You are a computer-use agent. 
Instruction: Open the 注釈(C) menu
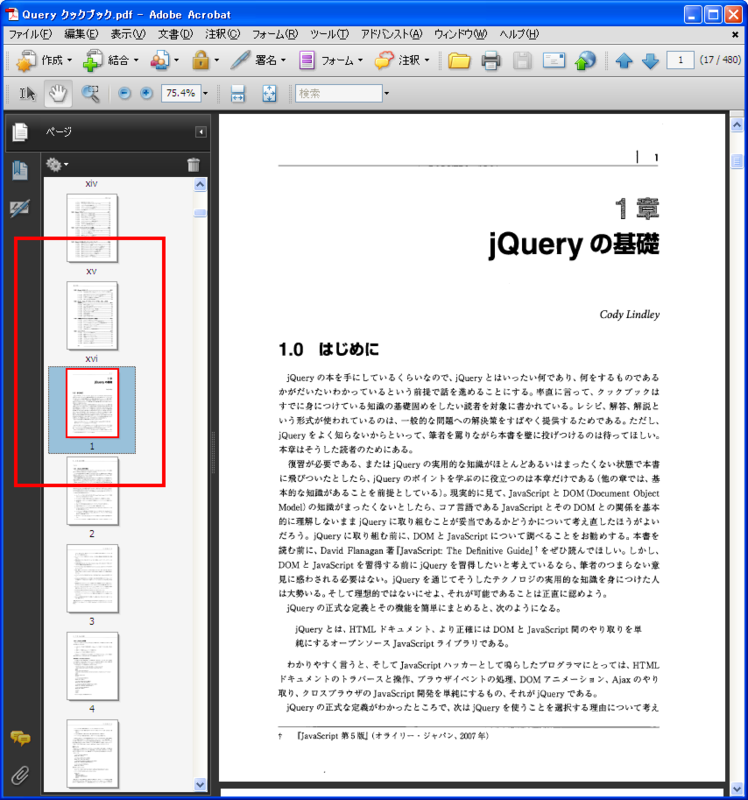pyautogui.click(x=222, y=34)
